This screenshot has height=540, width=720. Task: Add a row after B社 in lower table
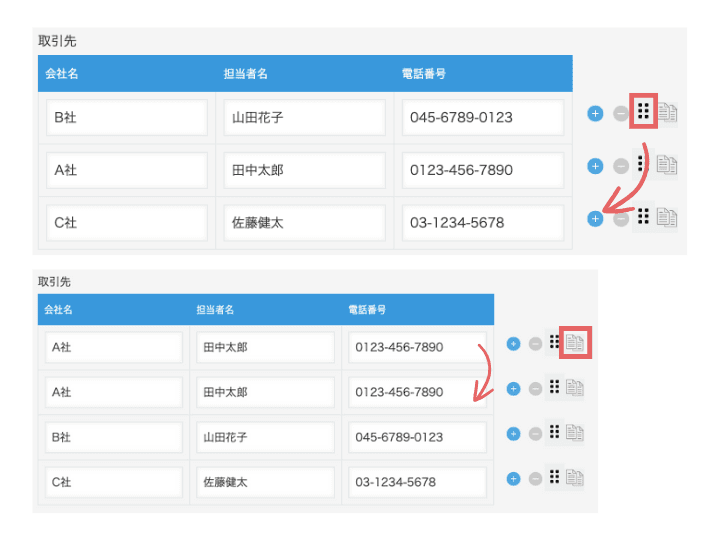coord(513,434)
